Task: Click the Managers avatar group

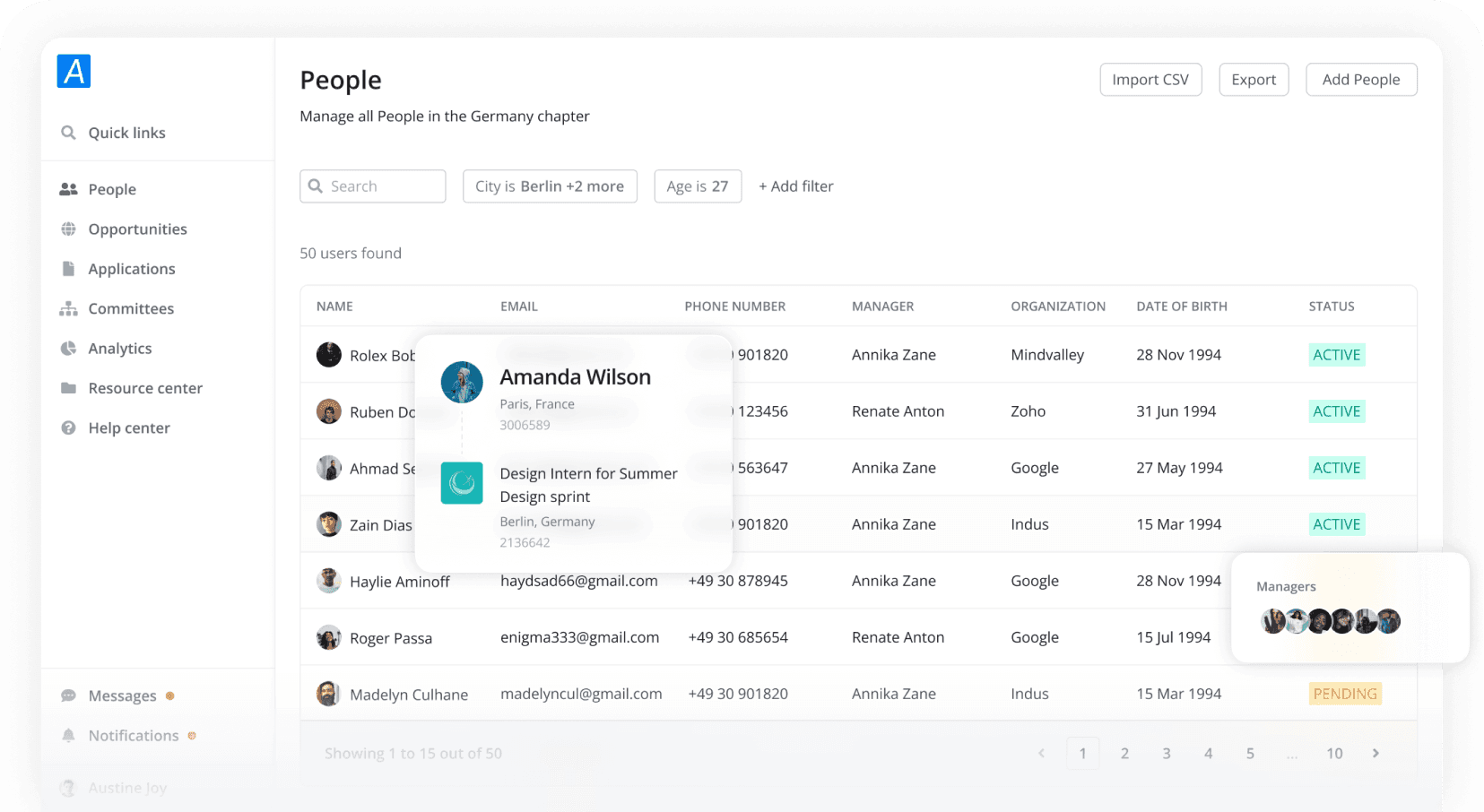Action: point(1332,621)
